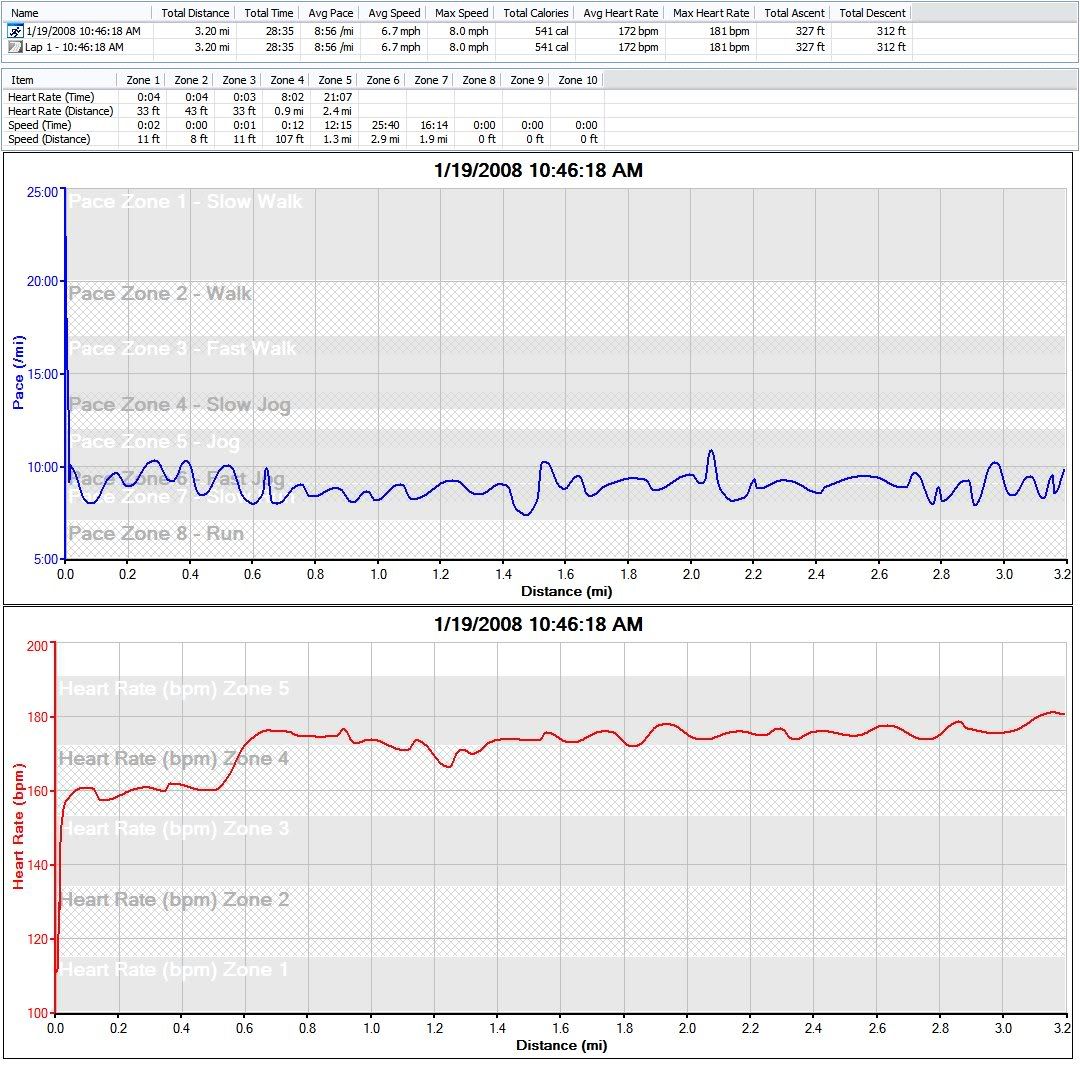Click the Item column header in zones table

[x=22, y=80]
